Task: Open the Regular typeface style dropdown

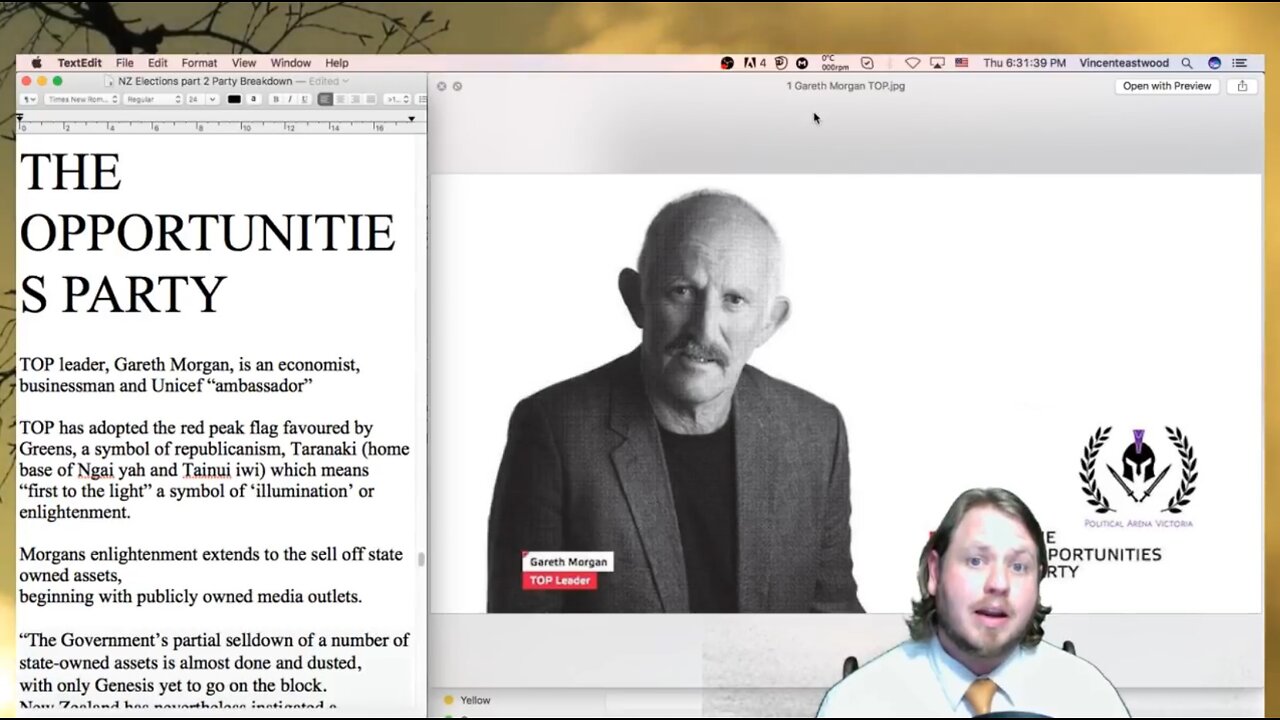Action: [152, 99]
